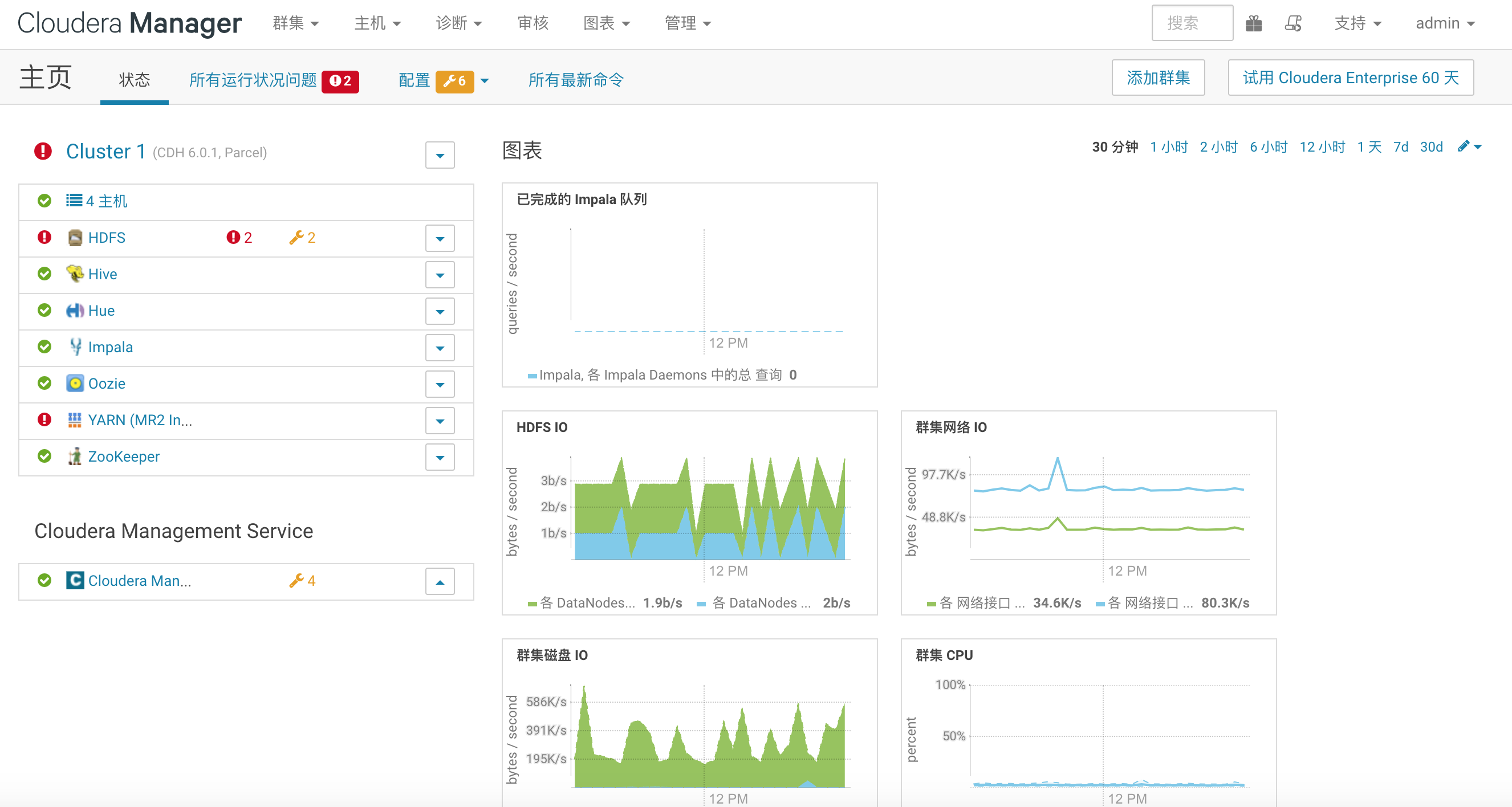
Task: Open the 审核 page
Action: (533, 23)
